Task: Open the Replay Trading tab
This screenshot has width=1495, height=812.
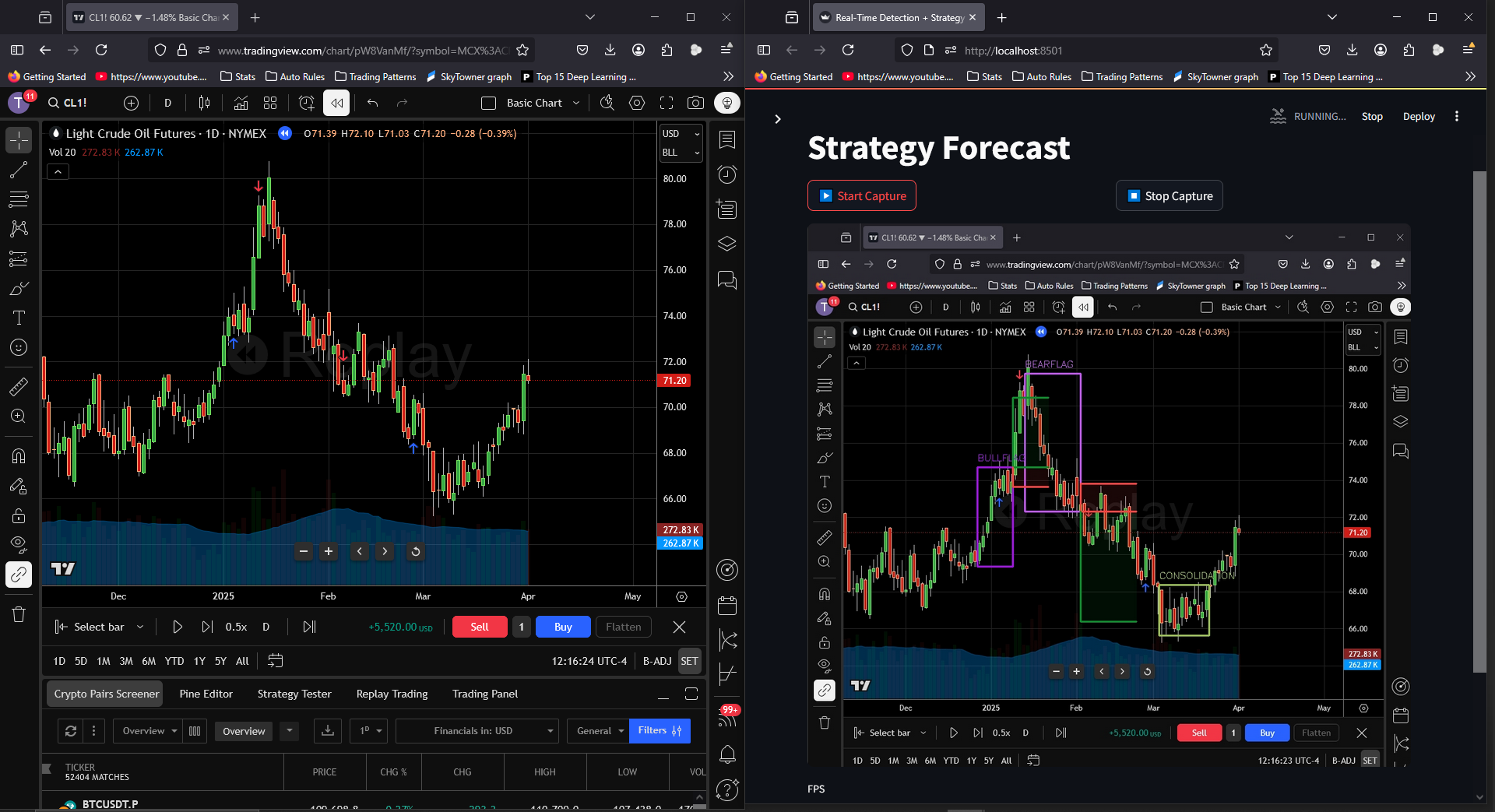Action: click(x=392, y=694)
